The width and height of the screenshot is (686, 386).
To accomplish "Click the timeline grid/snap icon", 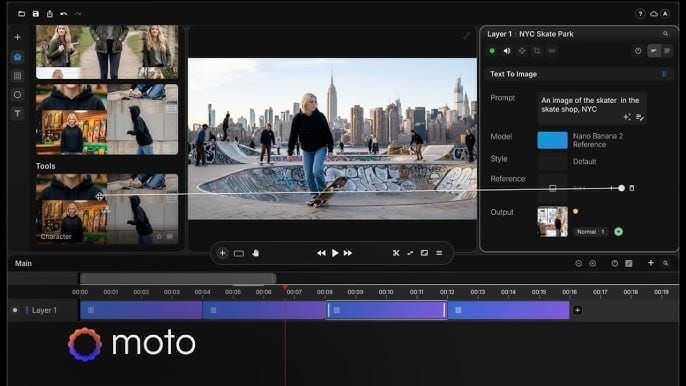I will (629, 263).
